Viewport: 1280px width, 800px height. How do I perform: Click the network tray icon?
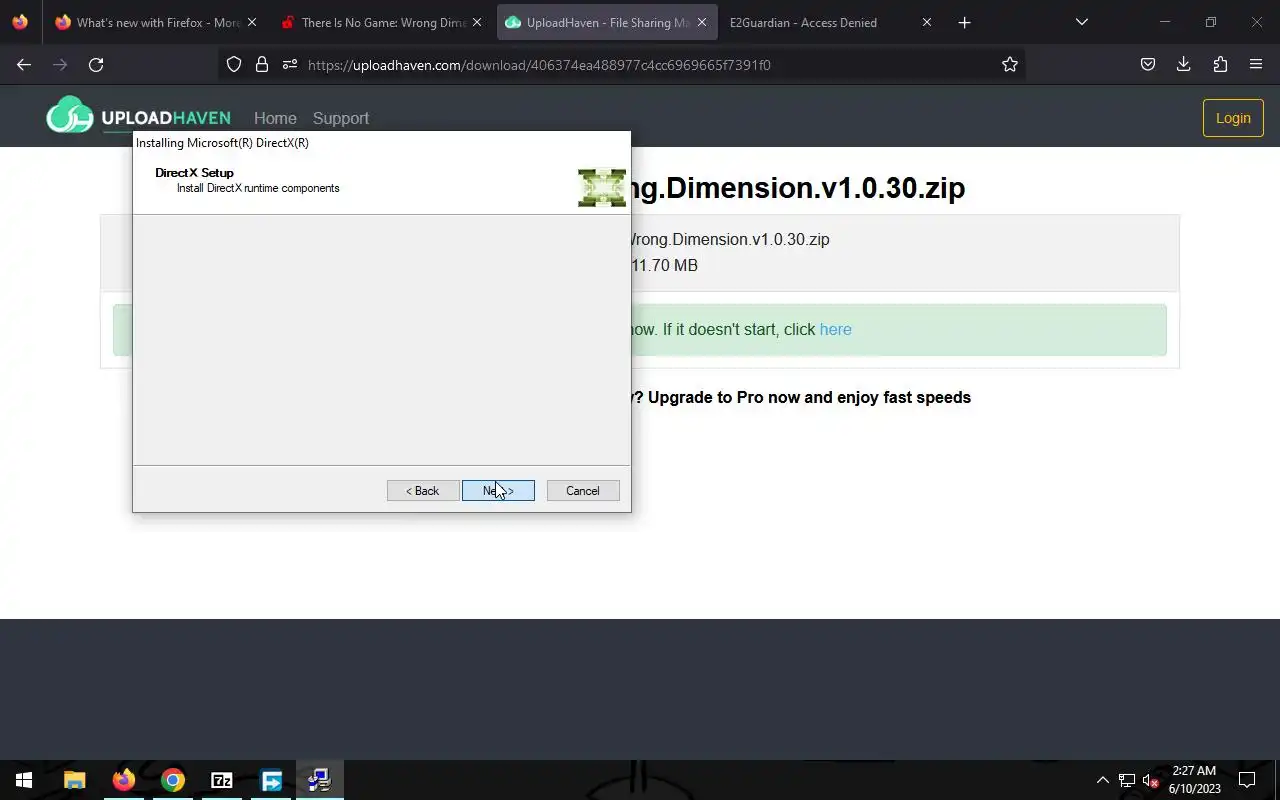click(x=1127, y=780)
